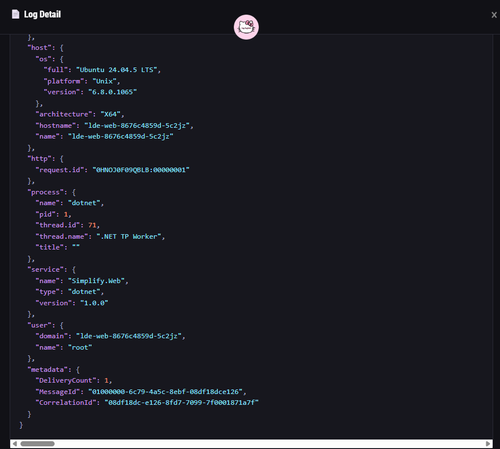Click the Hello Kitty avatar icon
500x449 pixels.
tap(246, 27)
